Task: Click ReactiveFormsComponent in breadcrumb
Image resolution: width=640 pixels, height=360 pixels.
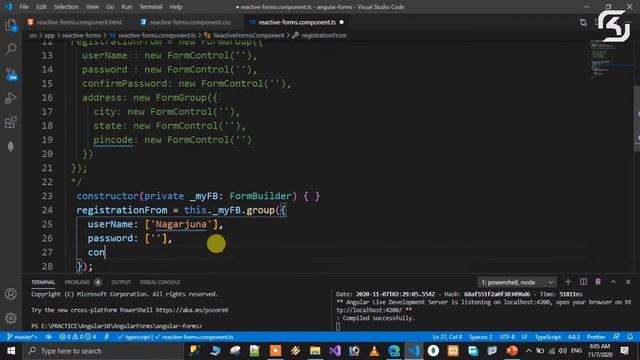Action: 249,36
